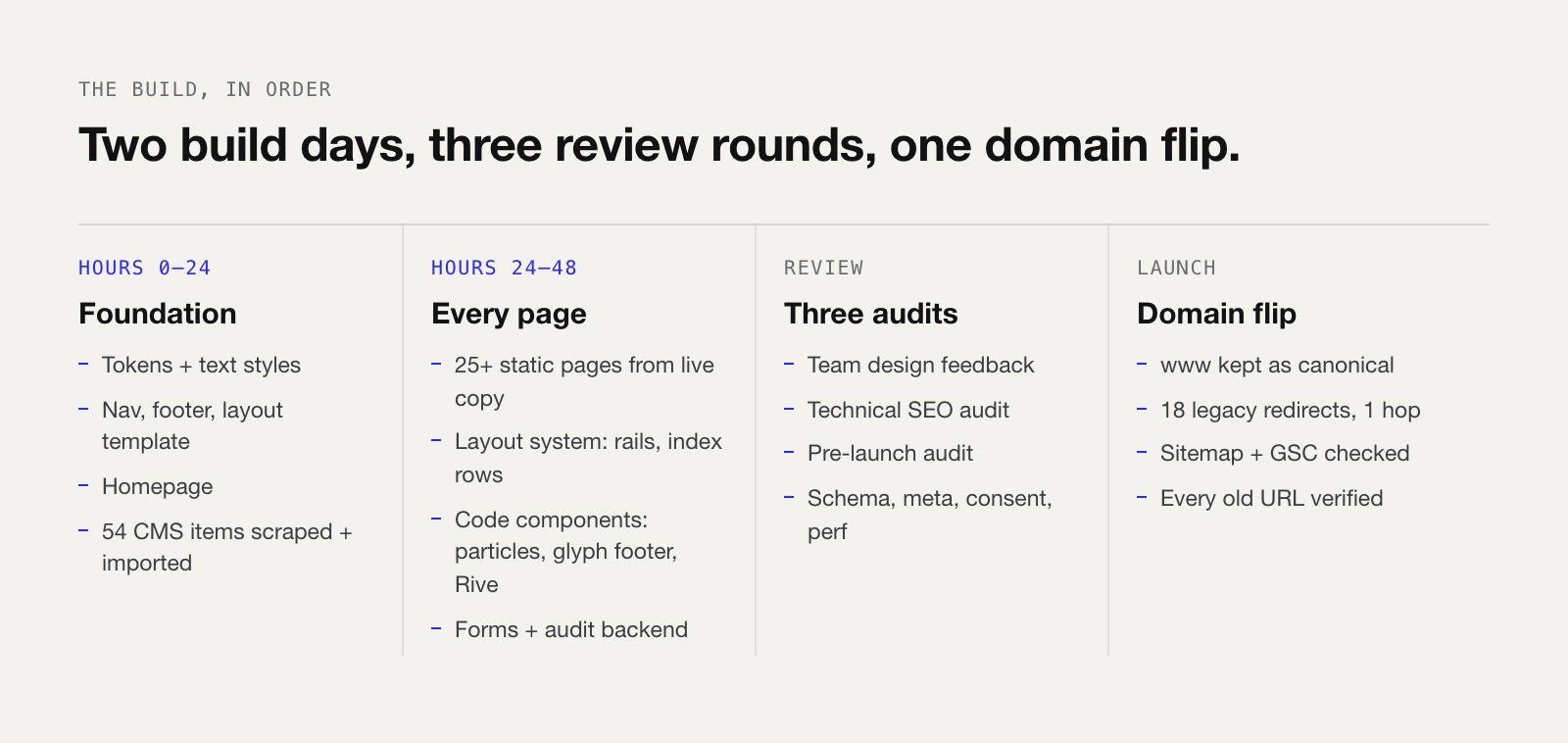
Task: Select '18 legacy redirects, 1 hop'
Action: 1290,411
